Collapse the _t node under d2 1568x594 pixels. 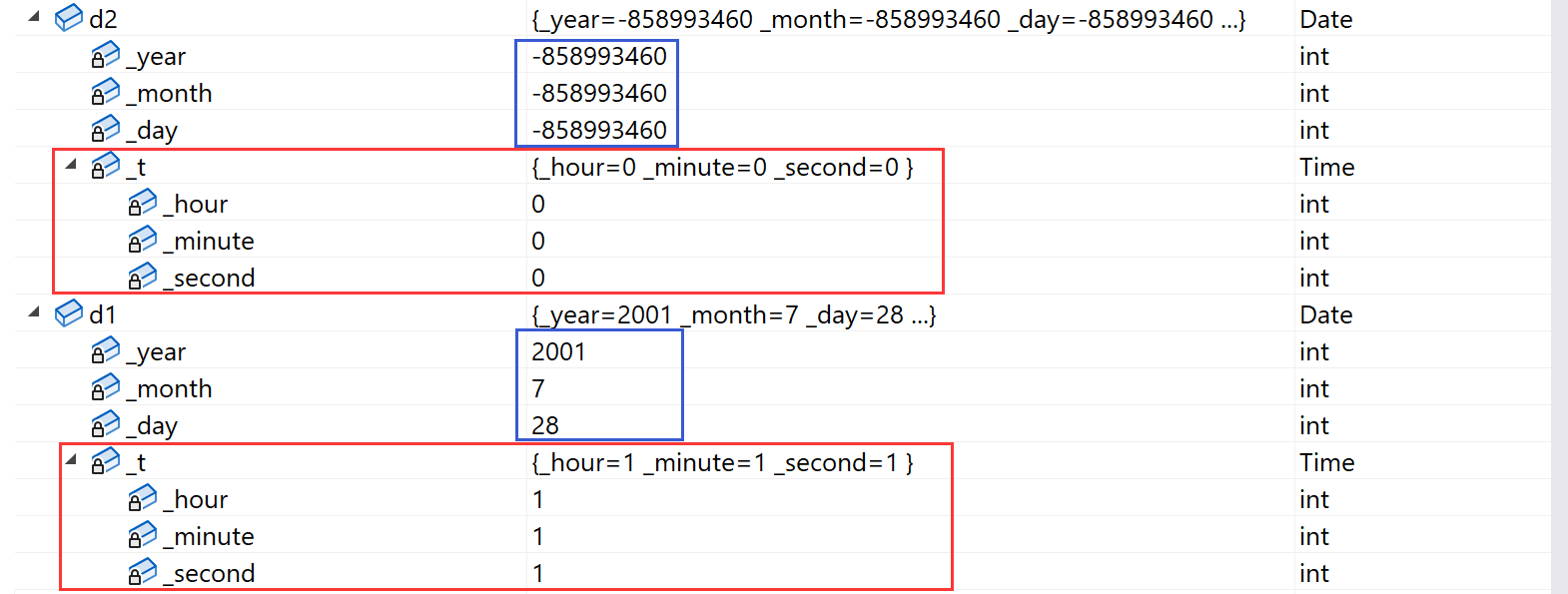[71, 164]
